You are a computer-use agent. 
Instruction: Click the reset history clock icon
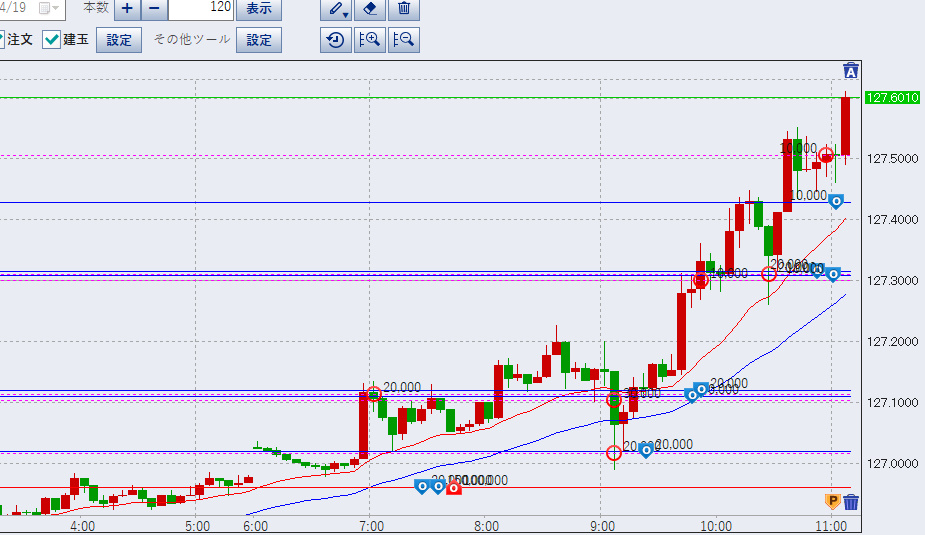(x=337, y=40)
